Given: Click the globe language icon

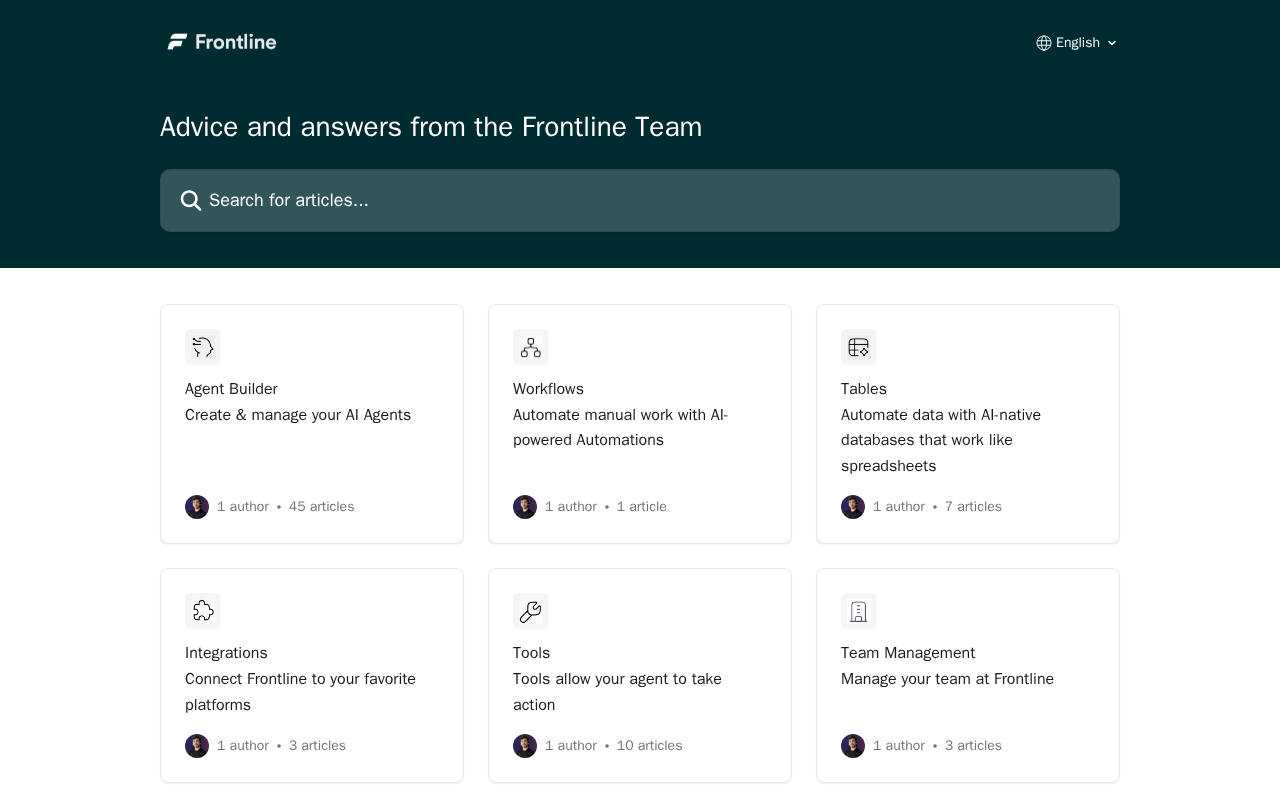Looking at the screenshot, I should point(1044,43).
